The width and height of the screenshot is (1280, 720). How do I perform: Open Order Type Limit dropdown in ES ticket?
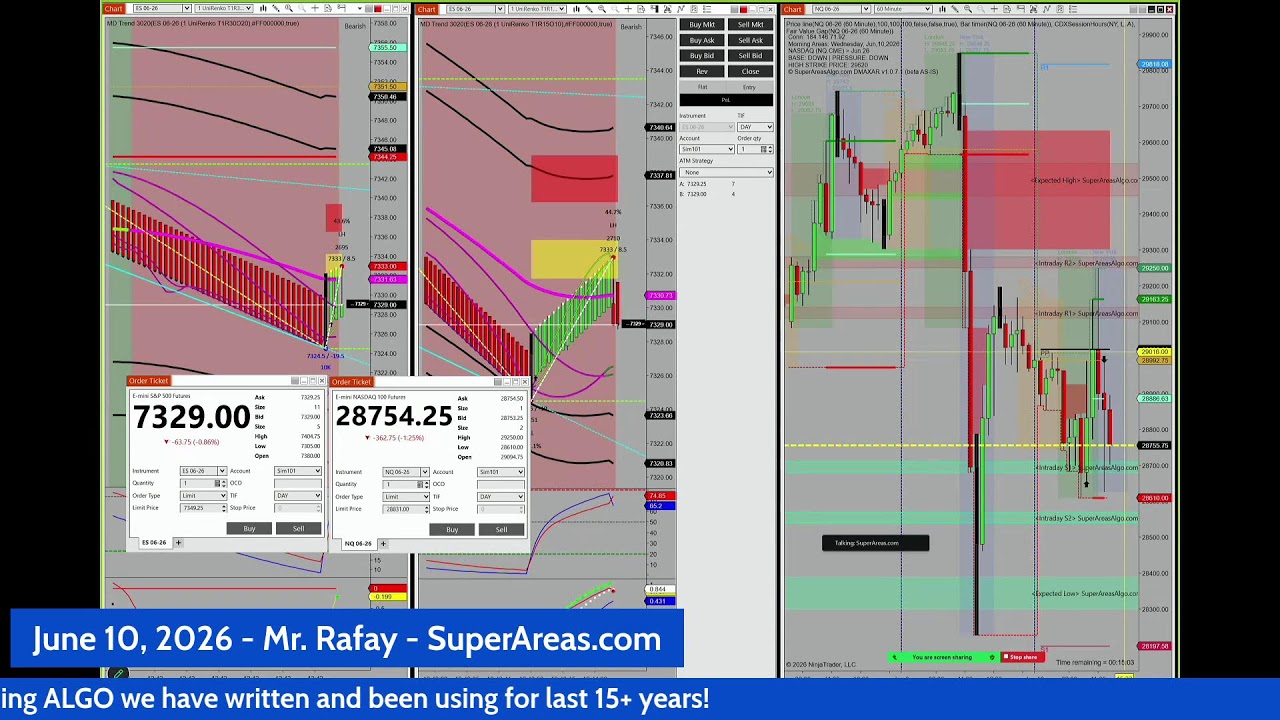[x=203, y=495]
